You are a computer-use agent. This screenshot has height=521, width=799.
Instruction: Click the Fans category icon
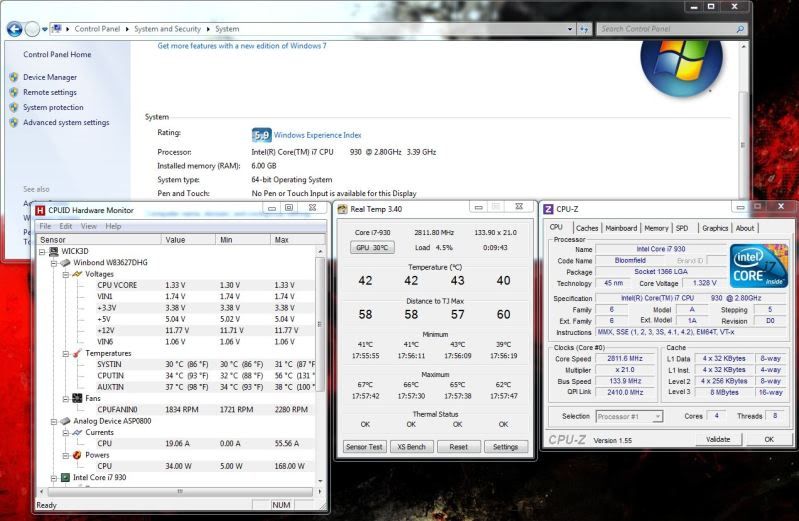point(77,398)
